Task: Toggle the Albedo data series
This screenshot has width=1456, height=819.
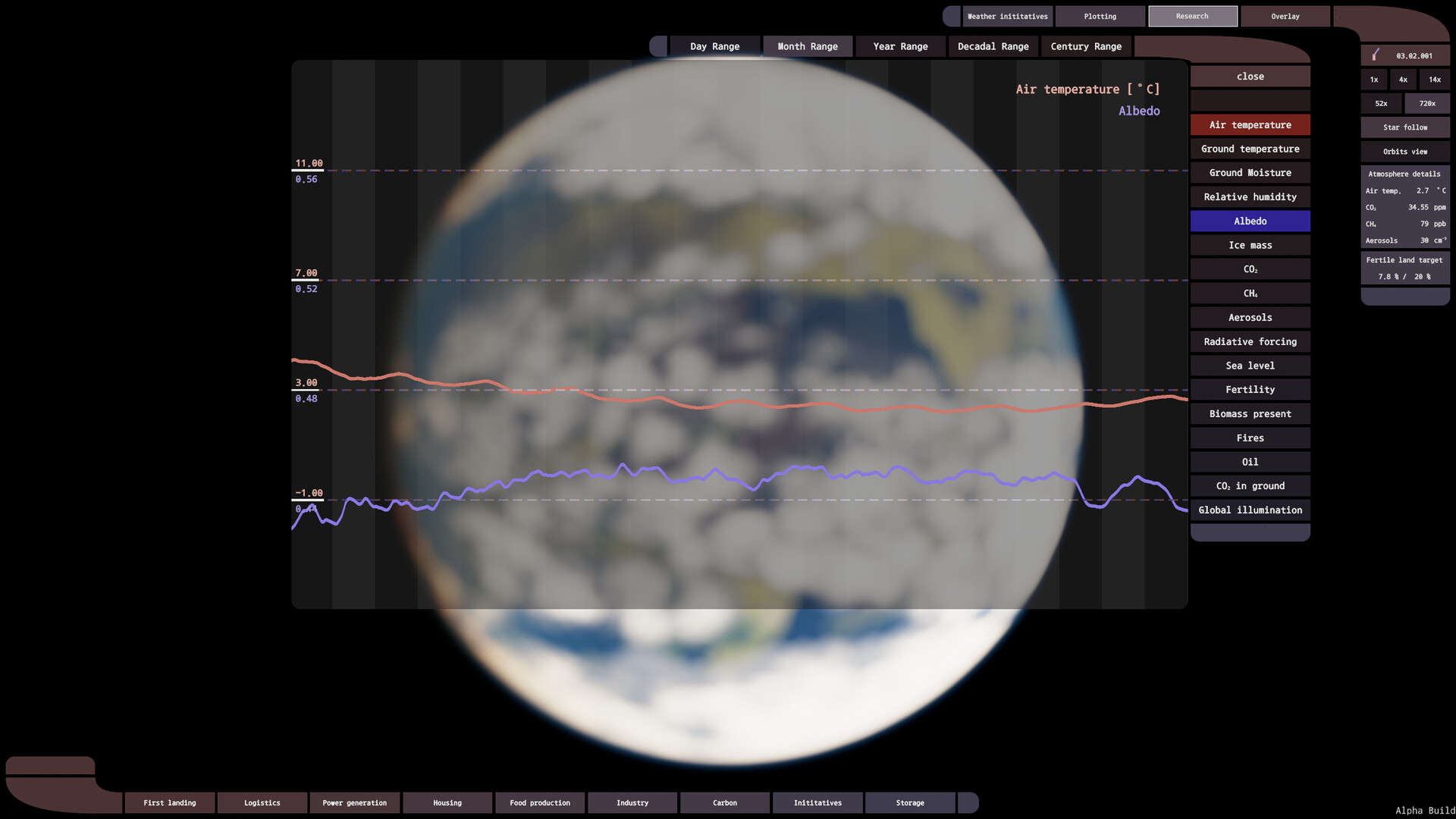Action: [x=1250, y=221]
